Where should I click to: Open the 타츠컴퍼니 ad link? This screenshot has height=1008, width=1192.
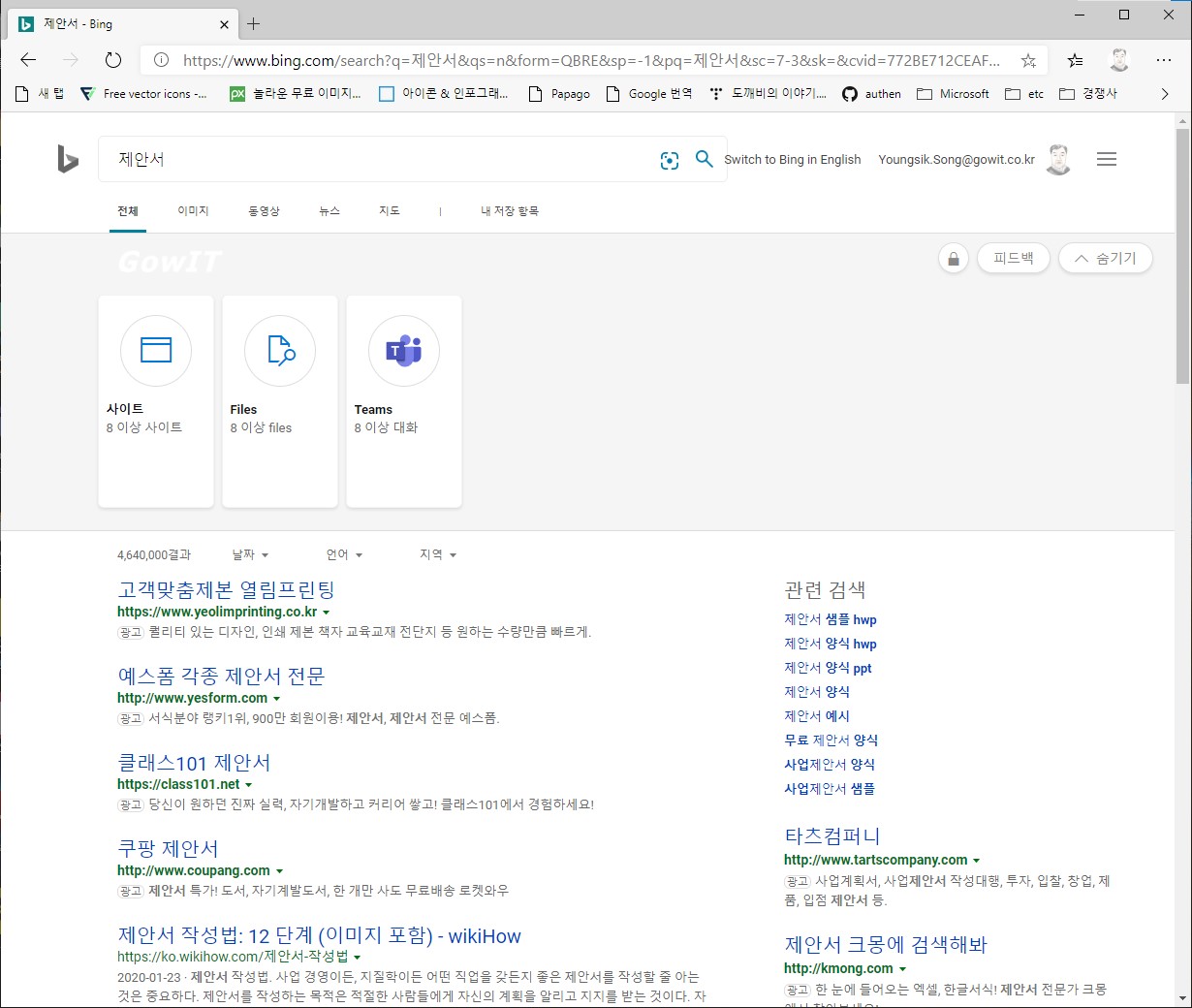[832, 835]
